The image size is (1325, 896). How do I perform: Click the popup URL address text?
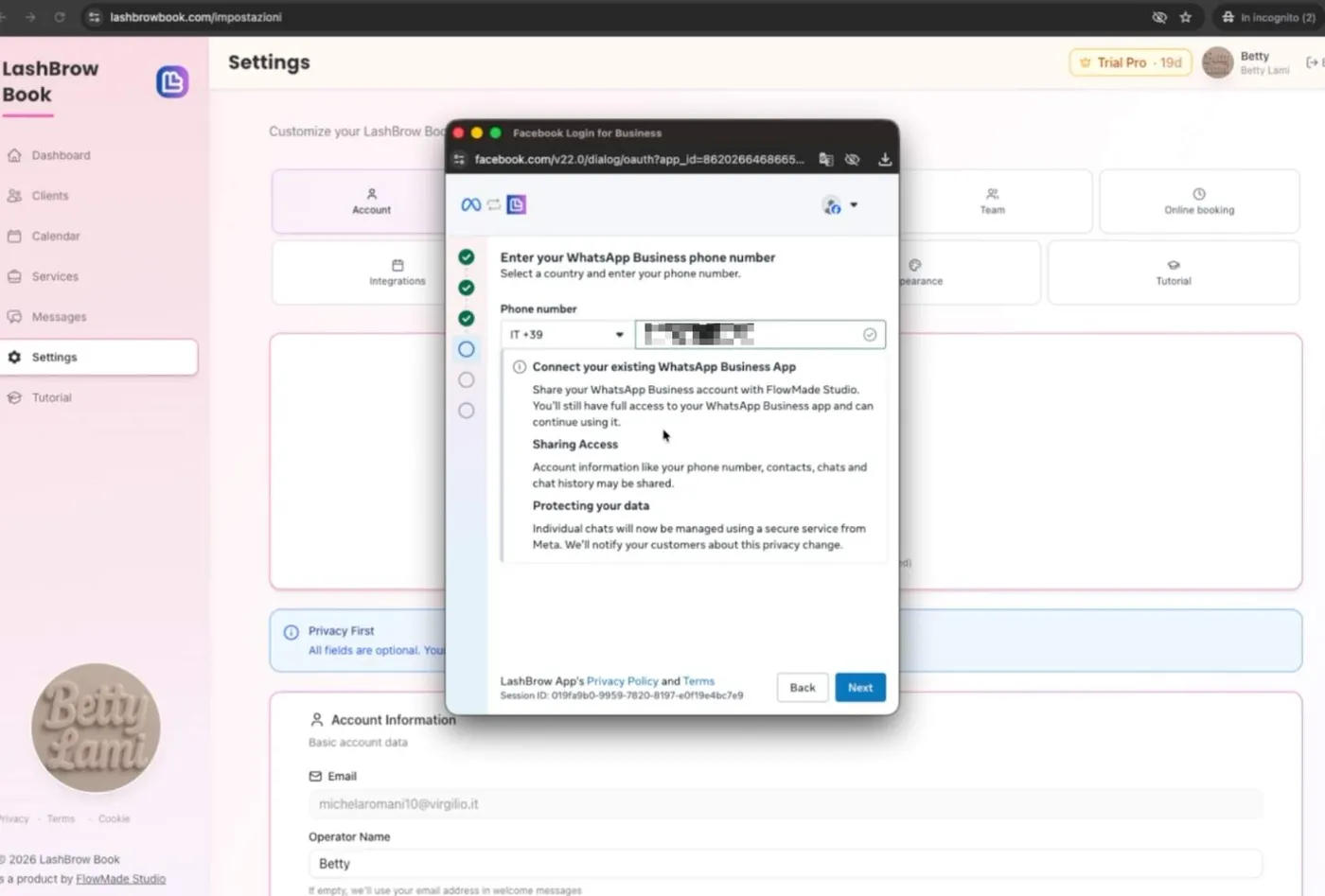[x=639, y=159]
